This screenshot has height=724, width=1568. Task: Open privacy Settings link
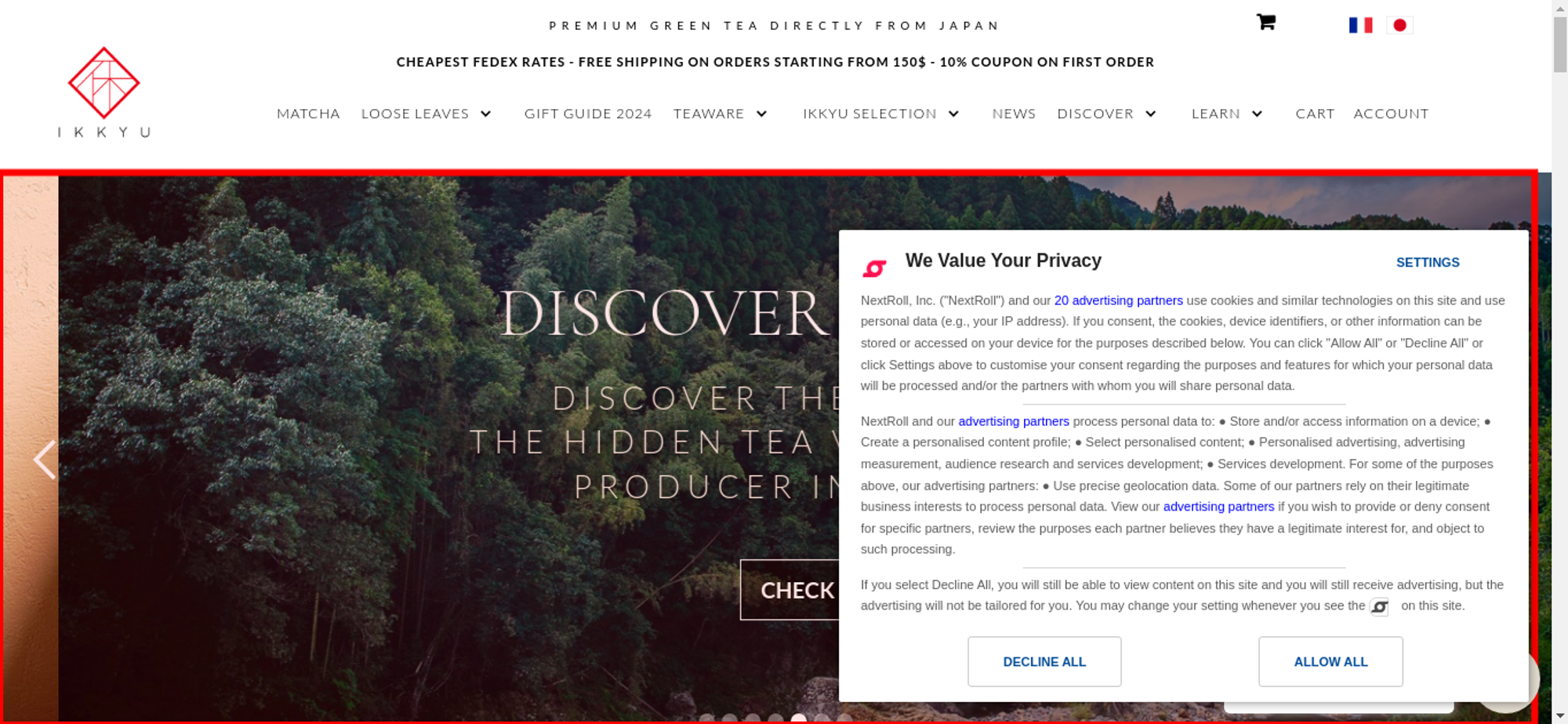point(1428,263)
